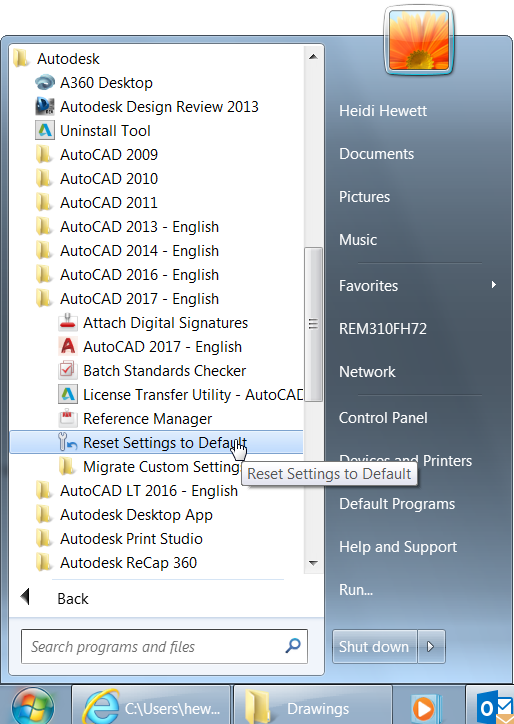Click the Uninstall Tool icon

(45, 131)
